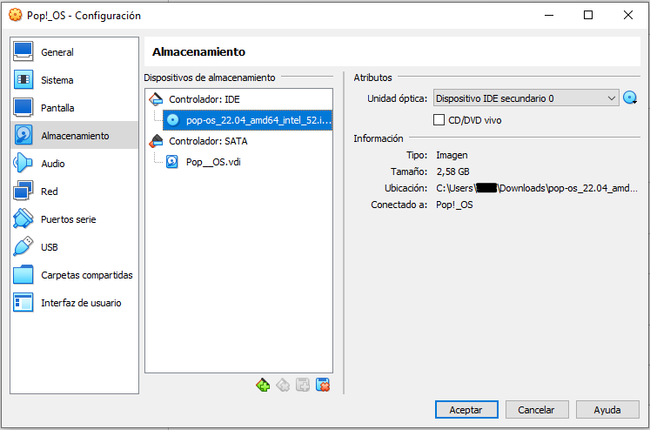Click the remove controller icon below tree
This screenshot has width=650, height=430.
[283, 385]
